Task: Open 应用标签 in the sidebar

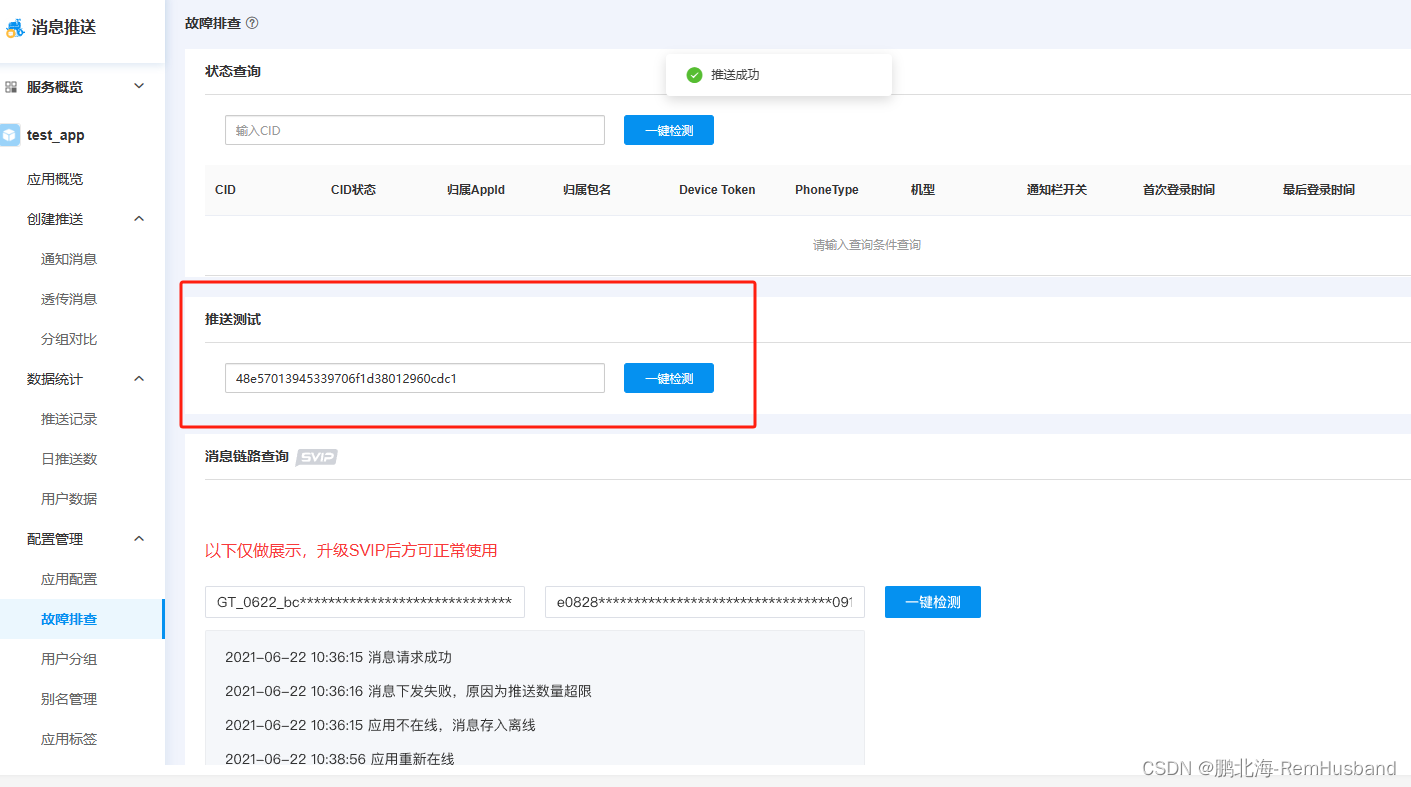Action: [68, 738]
